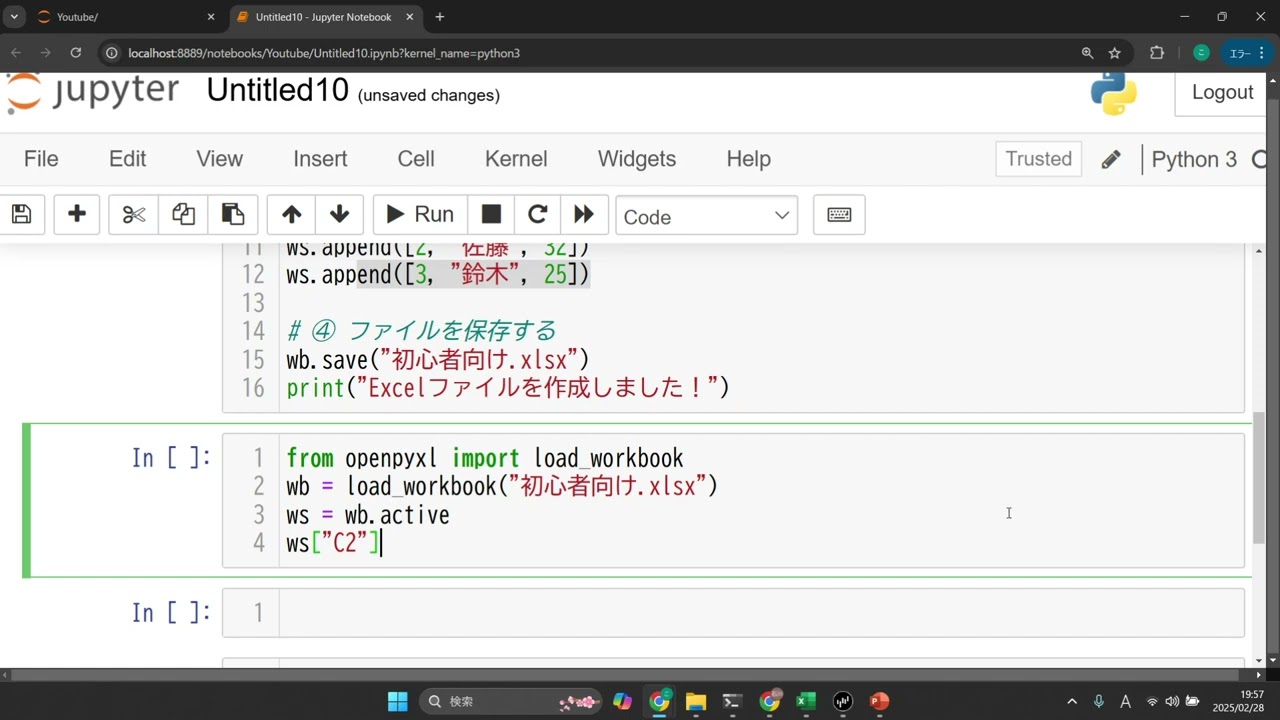Screen dimensions: 1280x720
Task: Insert a new cell below with plus icon
Action: coord(77,215)
